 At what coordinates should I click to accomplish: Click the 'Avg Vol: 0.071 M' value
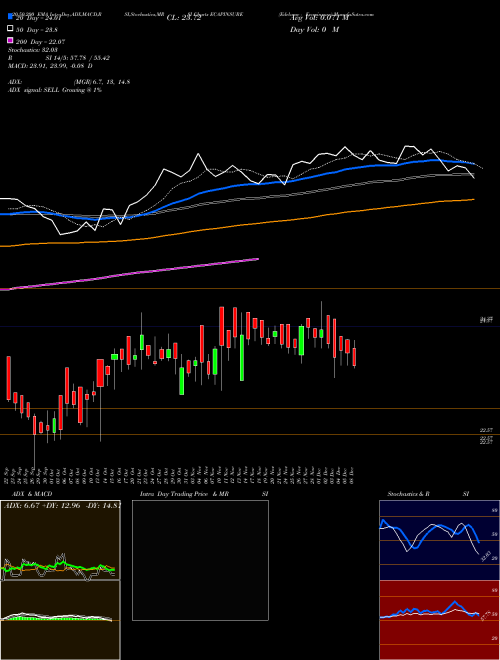(x=320, y=18)
